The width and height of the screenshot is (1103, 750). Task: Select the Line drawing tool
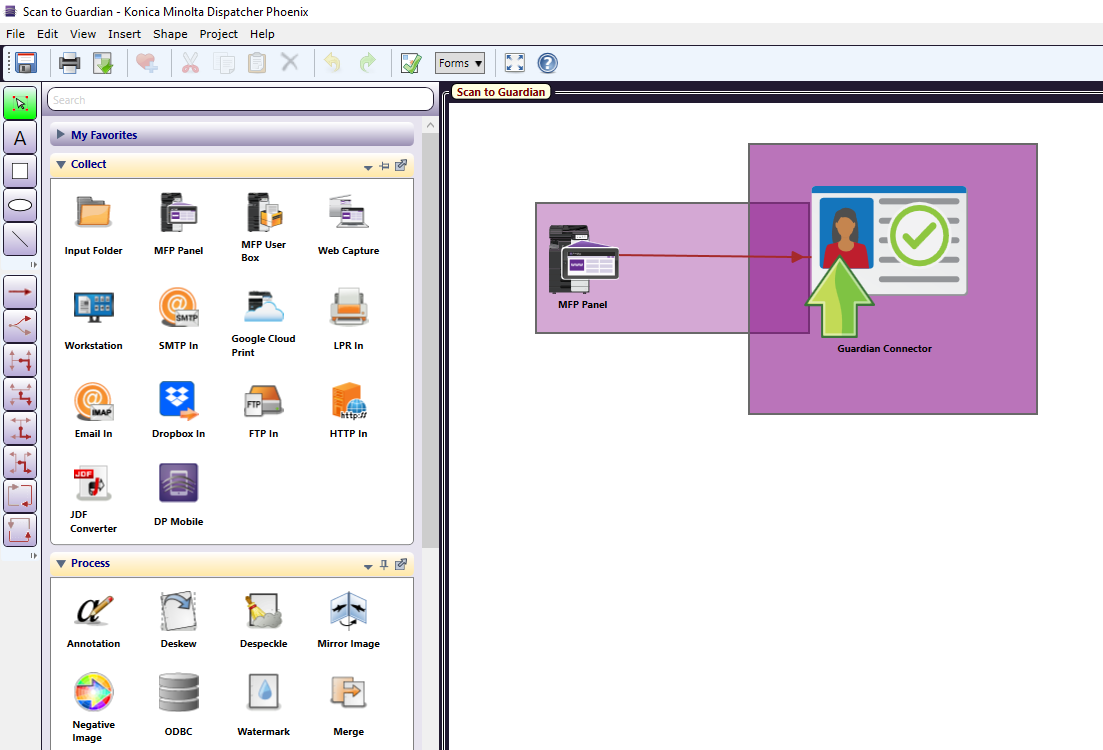click(20, 239)
